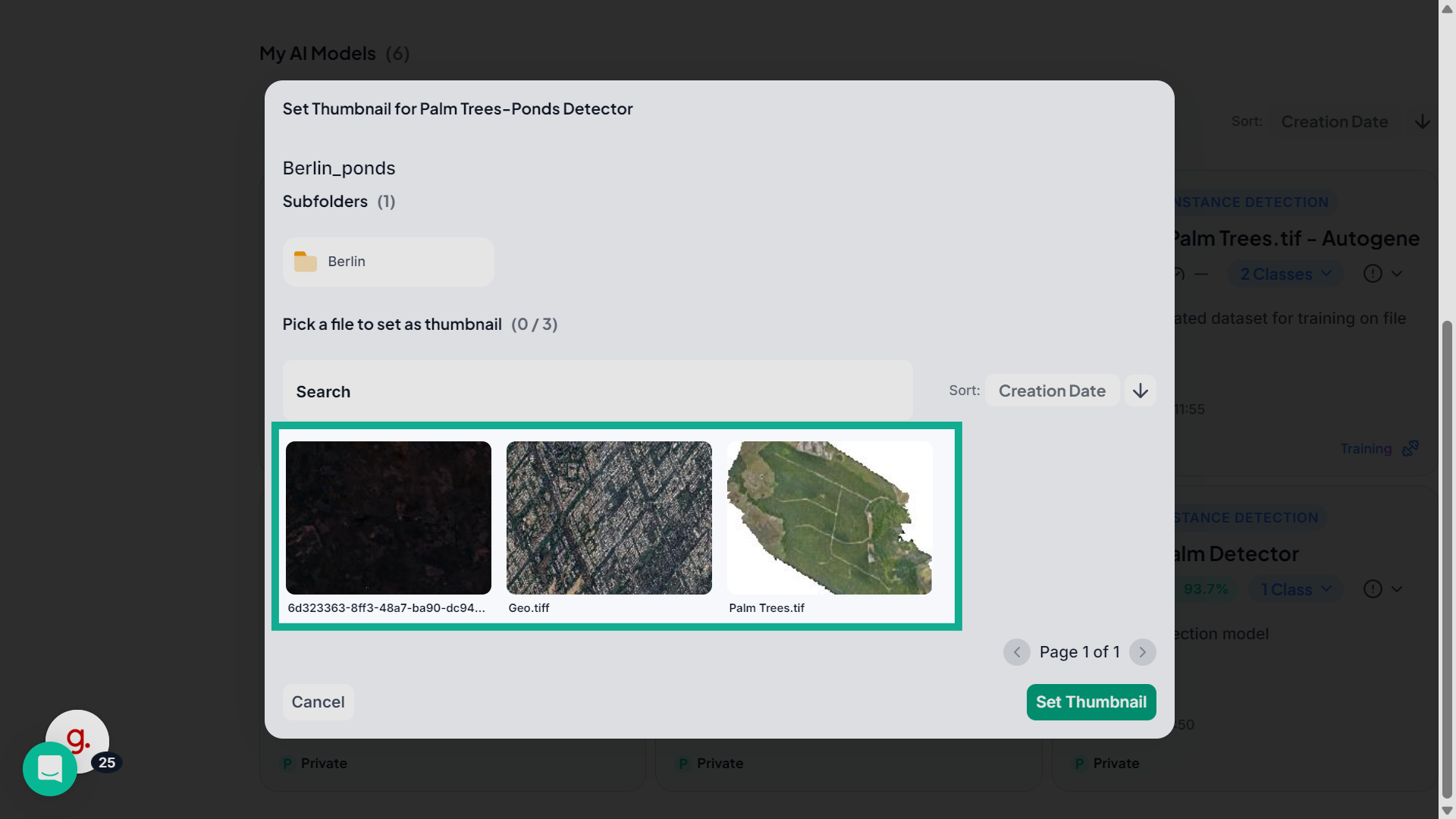Expand the 2 Classes dropdown
The width and height of the screenshot is (1456, 819).
(1285, 274)
